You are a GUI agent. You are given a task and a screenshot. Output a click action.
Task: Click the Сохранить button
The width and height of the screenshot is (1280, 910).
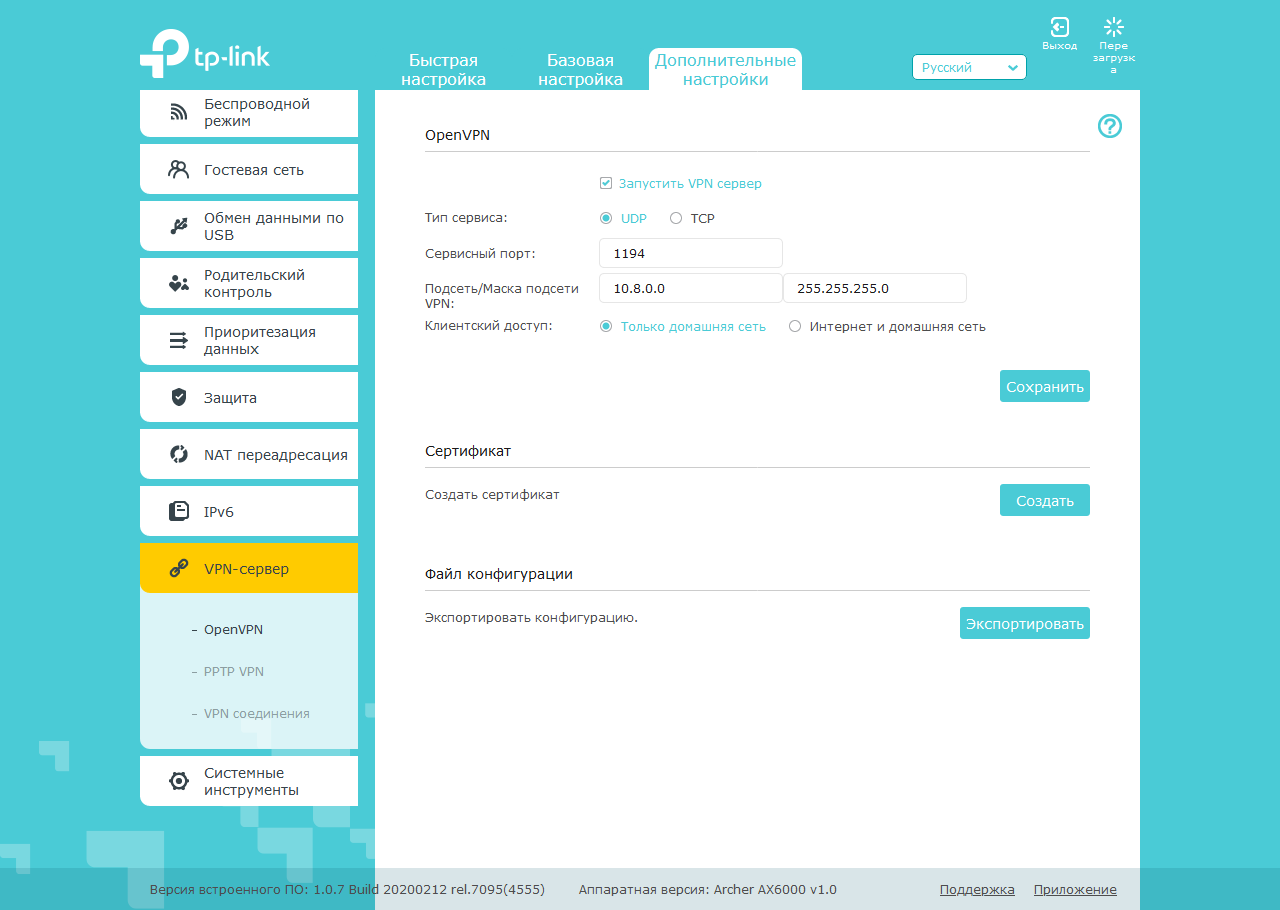click(x=1045, y=386)
